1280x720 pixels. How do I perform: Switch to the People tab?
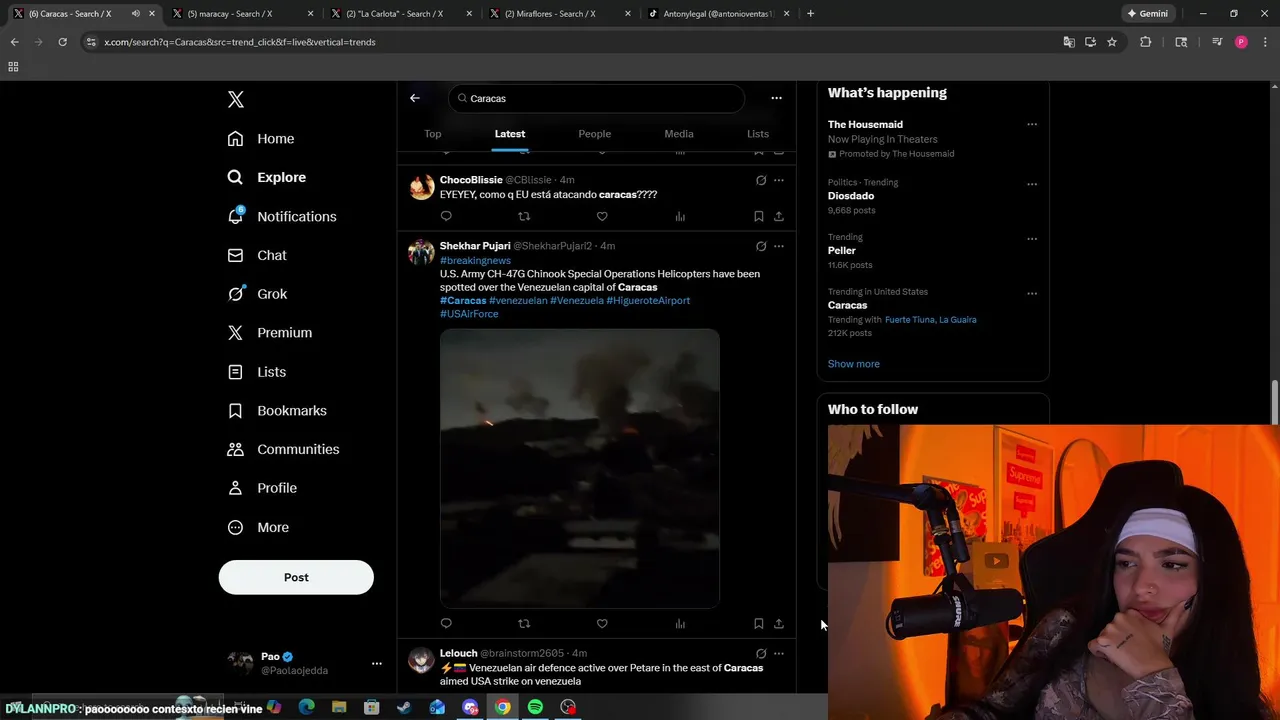point(594,133)
